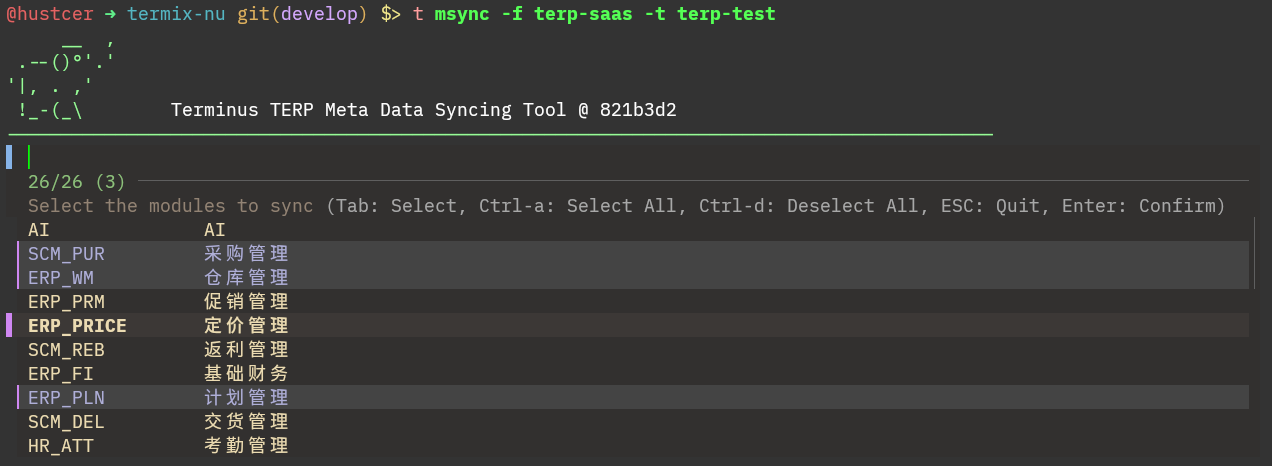
Task: Deselect the SCM_PUR 采购管理 module
Action: tap(158, 253)
